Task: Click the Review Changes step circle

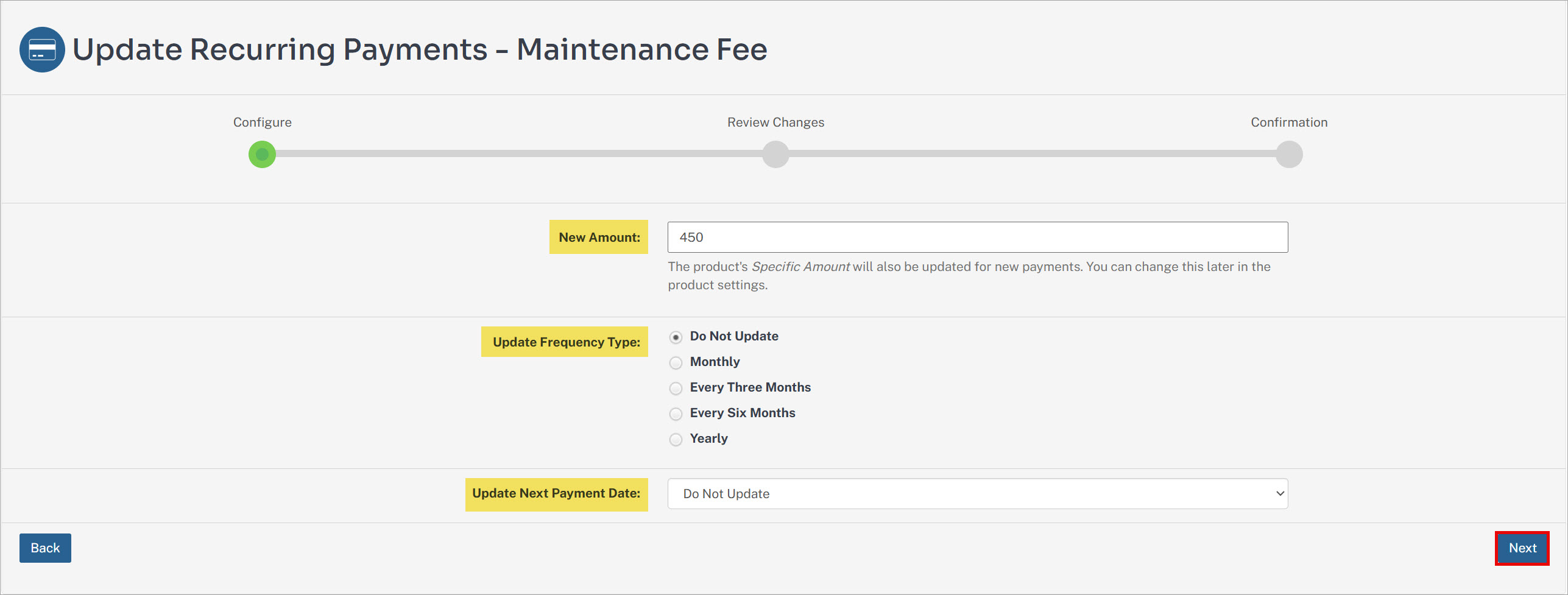Action: [775, 154]
